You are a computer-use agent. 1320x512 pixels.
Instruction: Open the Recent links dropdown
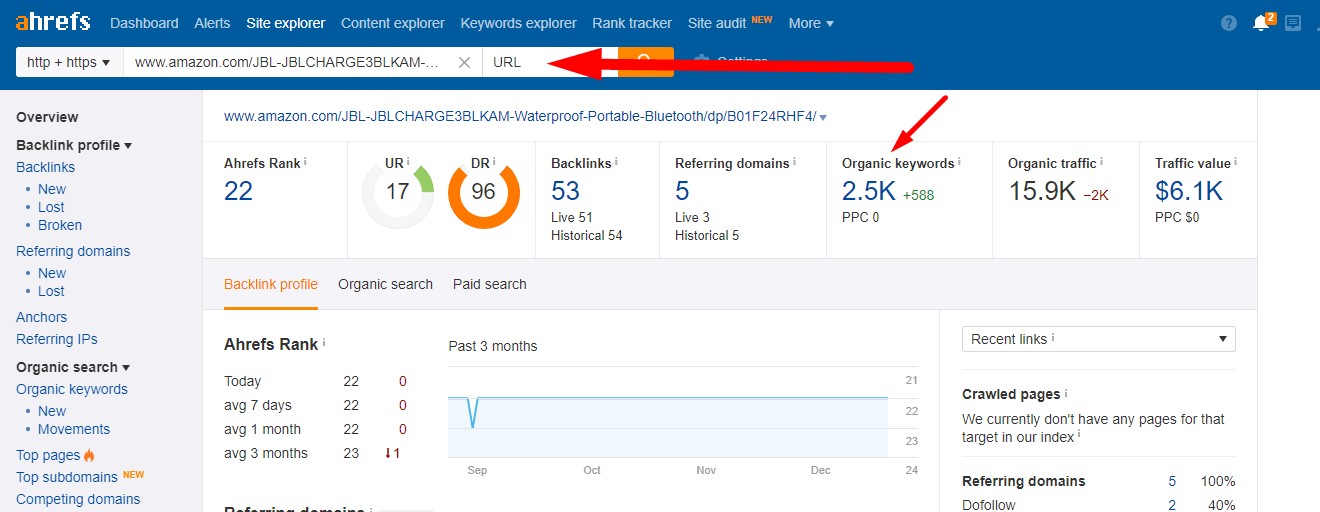coord(1098,339)
